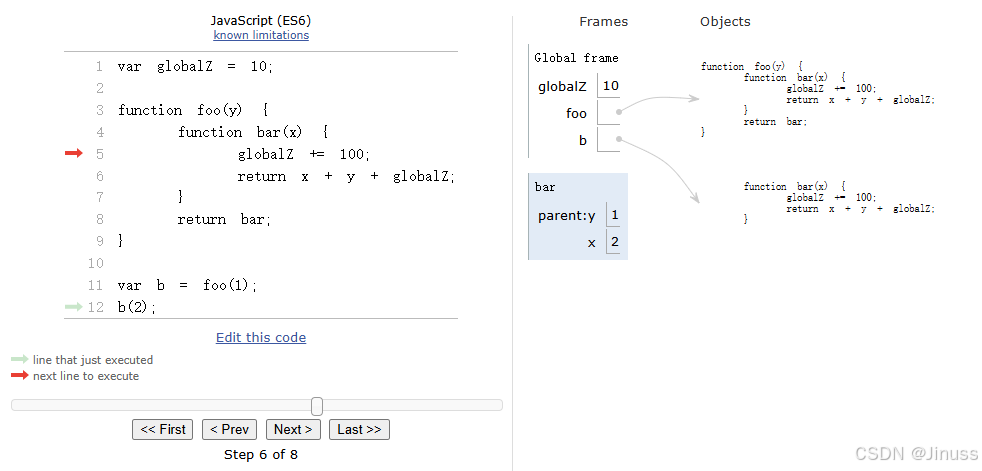982x471 pixels.
Task: Click line number 12 in code gutter
Action: pyautogui.click(x=96, y=308)
